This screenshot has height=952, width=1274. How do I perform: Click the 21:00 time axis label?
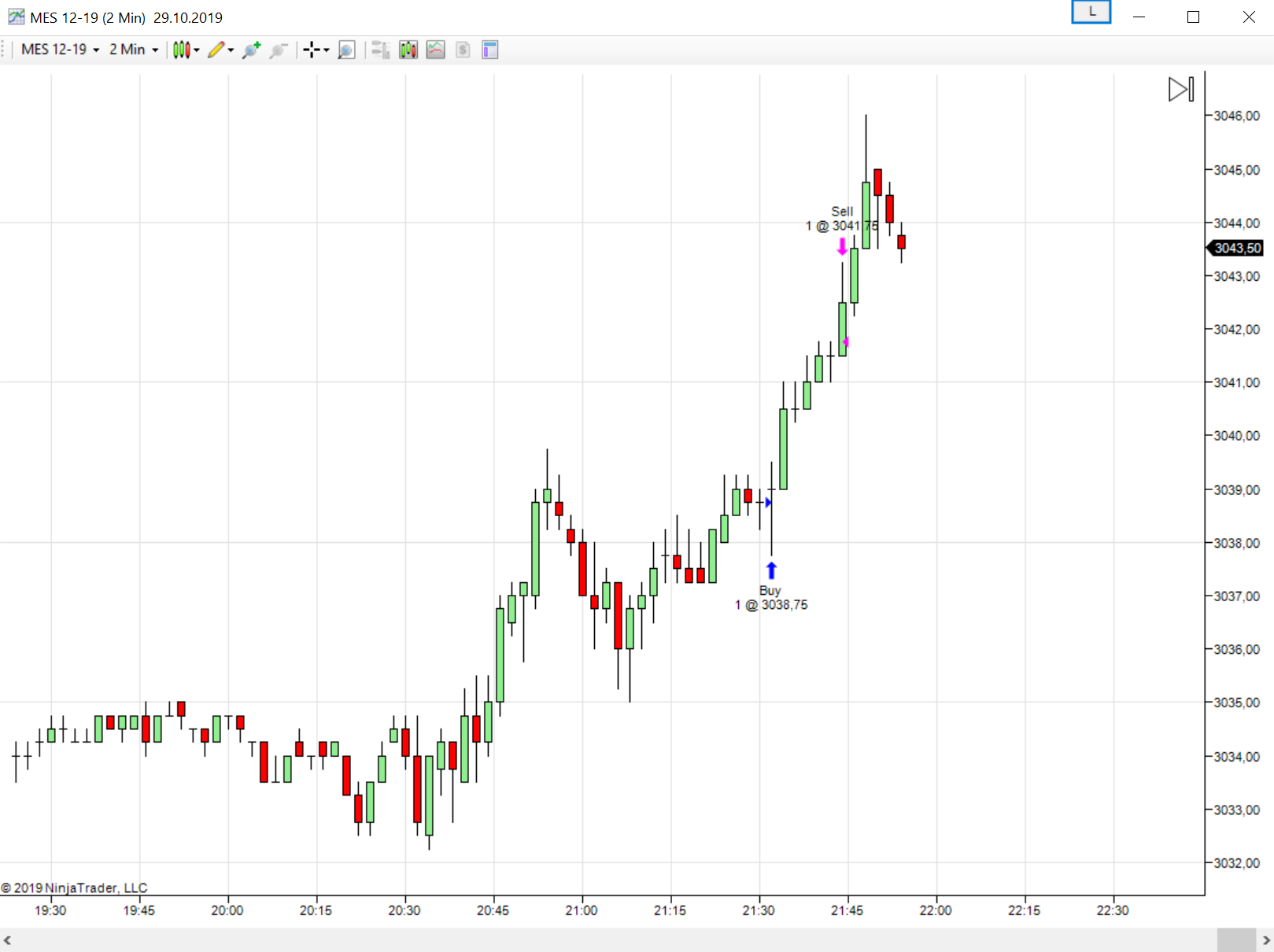tap(582, 910)
